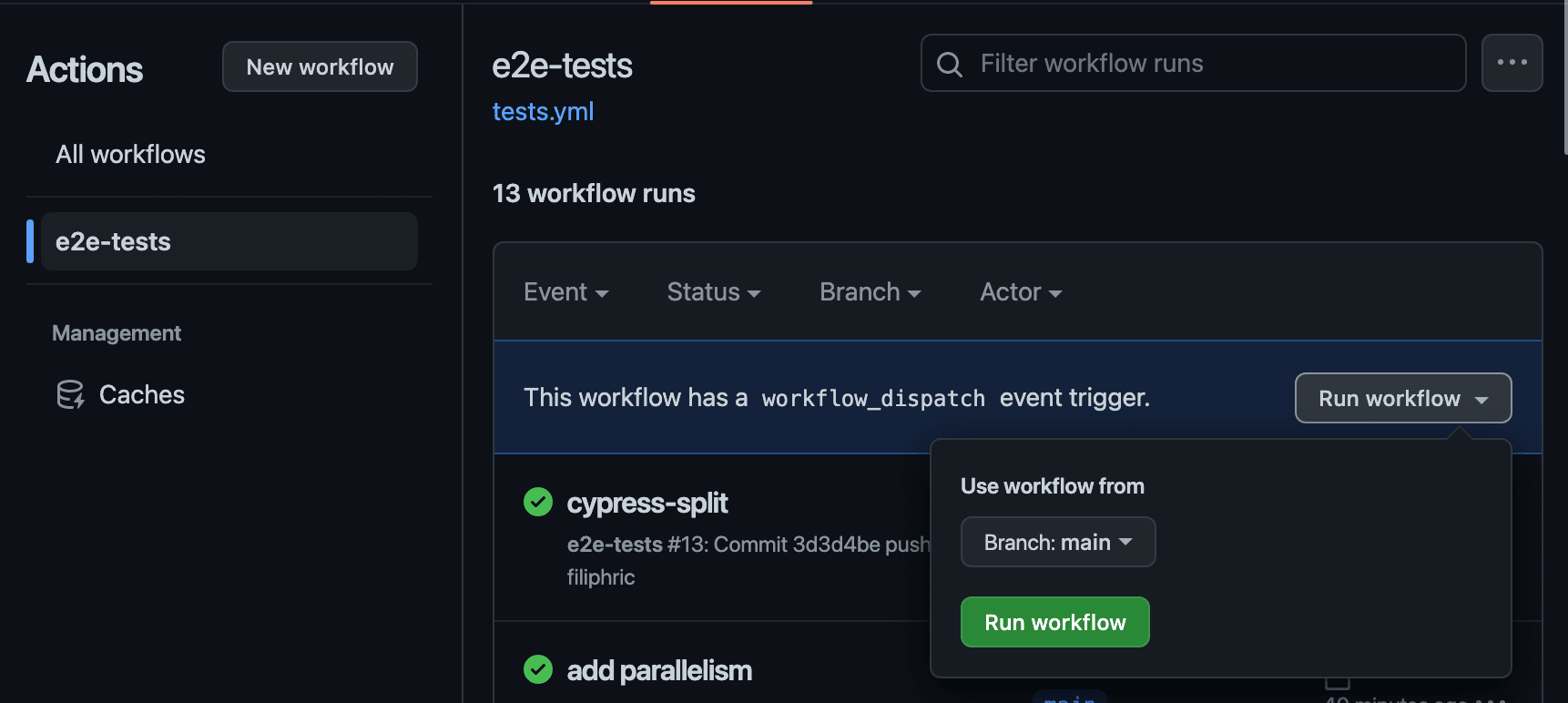This screenshot has height=703, width=1568.
Task: Toggle the Run workflow dropdown button
Action: coord(1403,398)
